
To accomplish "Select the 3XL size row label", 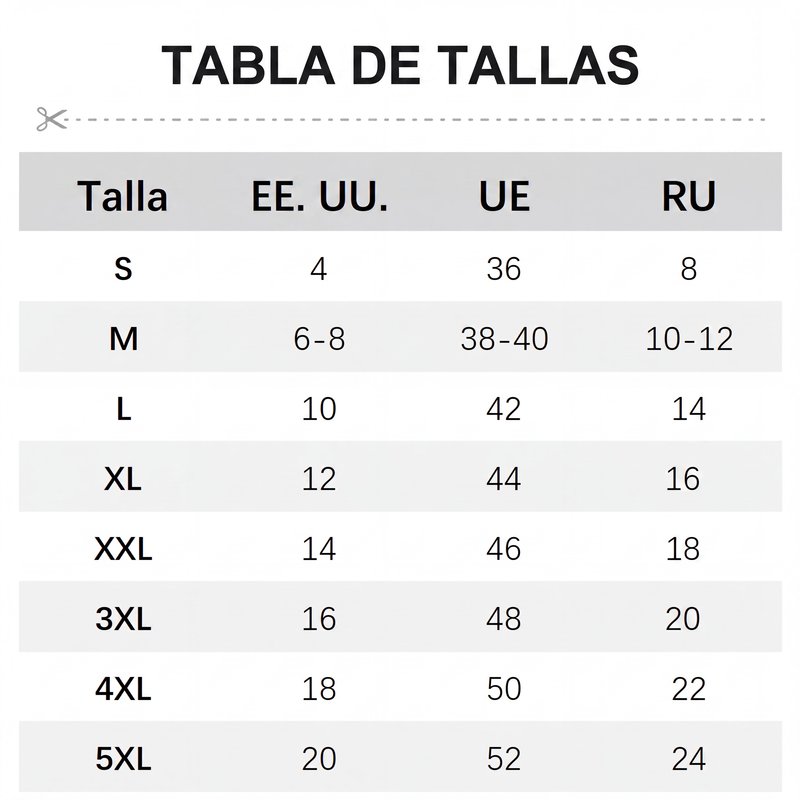I will click(x=123, y=619).
